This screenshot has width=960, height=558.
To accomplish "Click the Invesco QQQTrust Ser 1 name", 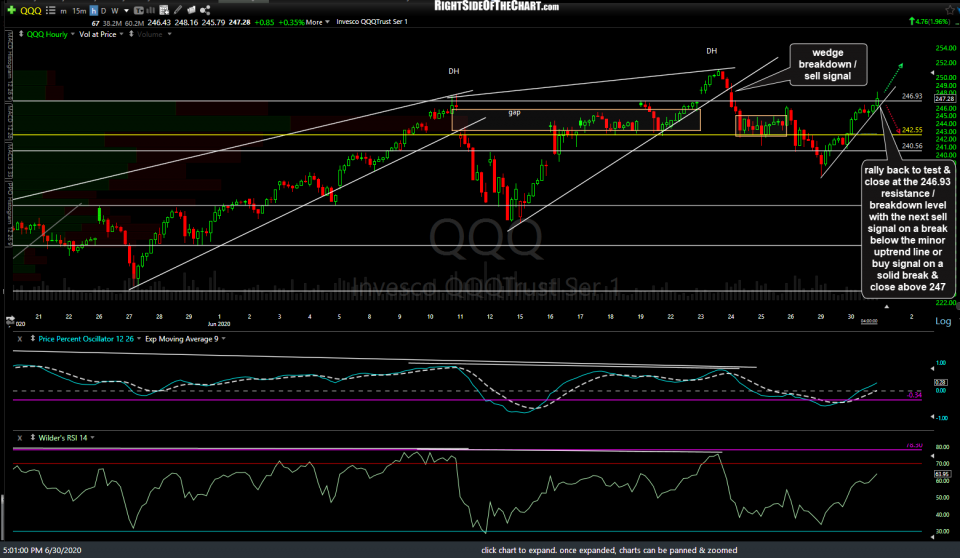I will pos(372,21).
